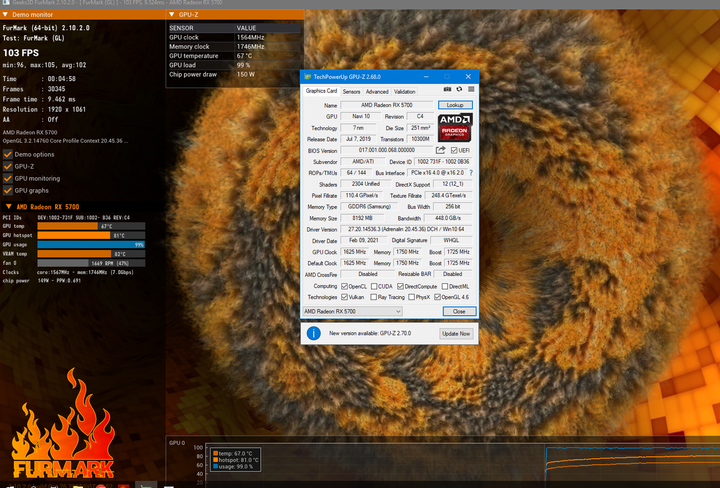Toggle the CUDA checkbox
The height and width of the screenshot is (488, 720).
(374, 286)
